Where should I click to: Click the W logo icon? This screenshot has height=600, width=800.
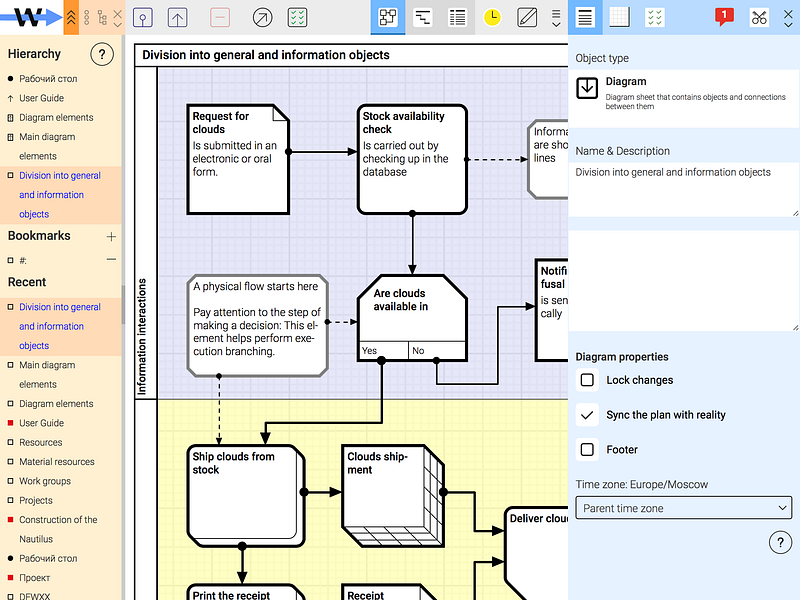coord(31,17)
